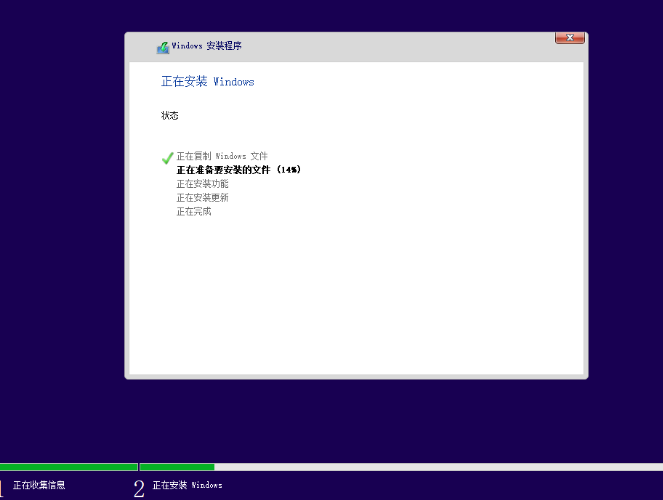Click the bold 正在准备要安装的文件 (14%) step
The width and height of the screenshot is (663, 500).
[238, 170]
